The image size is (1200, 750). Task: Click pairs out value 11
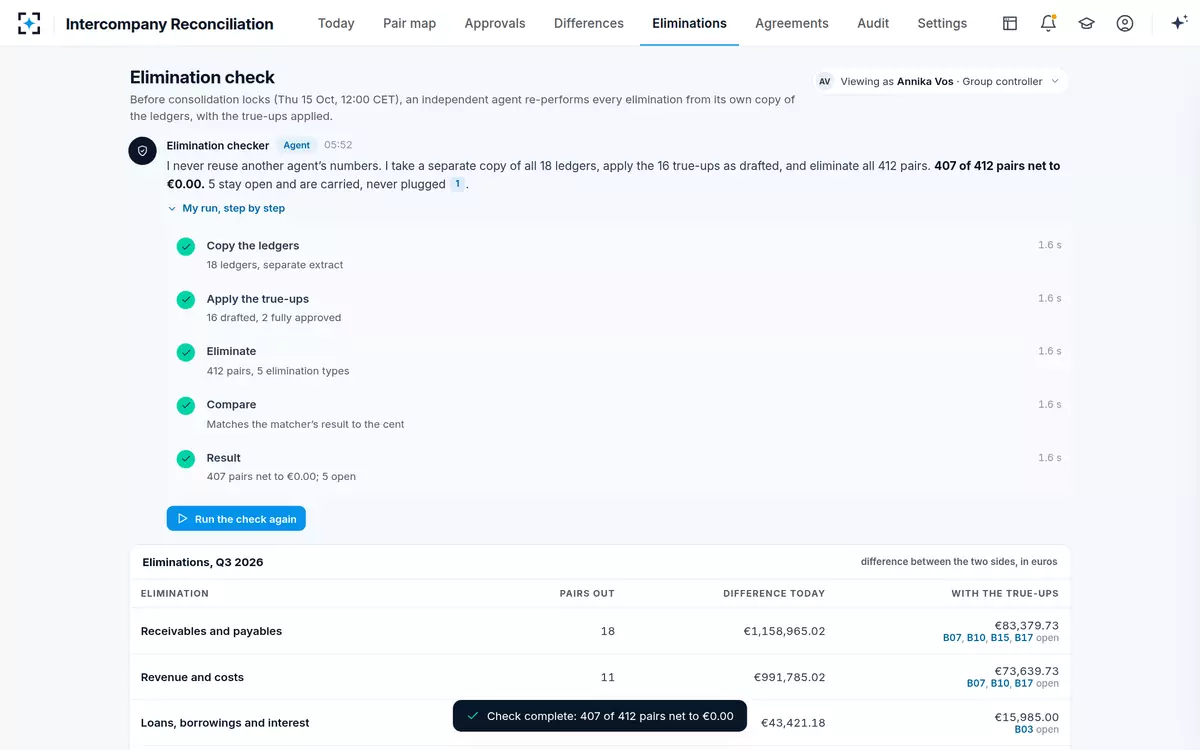point(608,677)
